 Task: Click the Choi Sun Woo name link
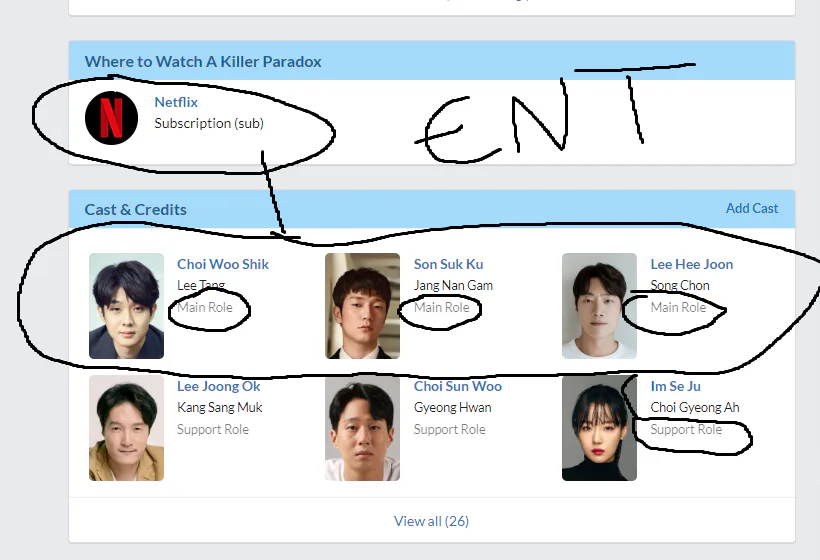click(x=458, y=386)
